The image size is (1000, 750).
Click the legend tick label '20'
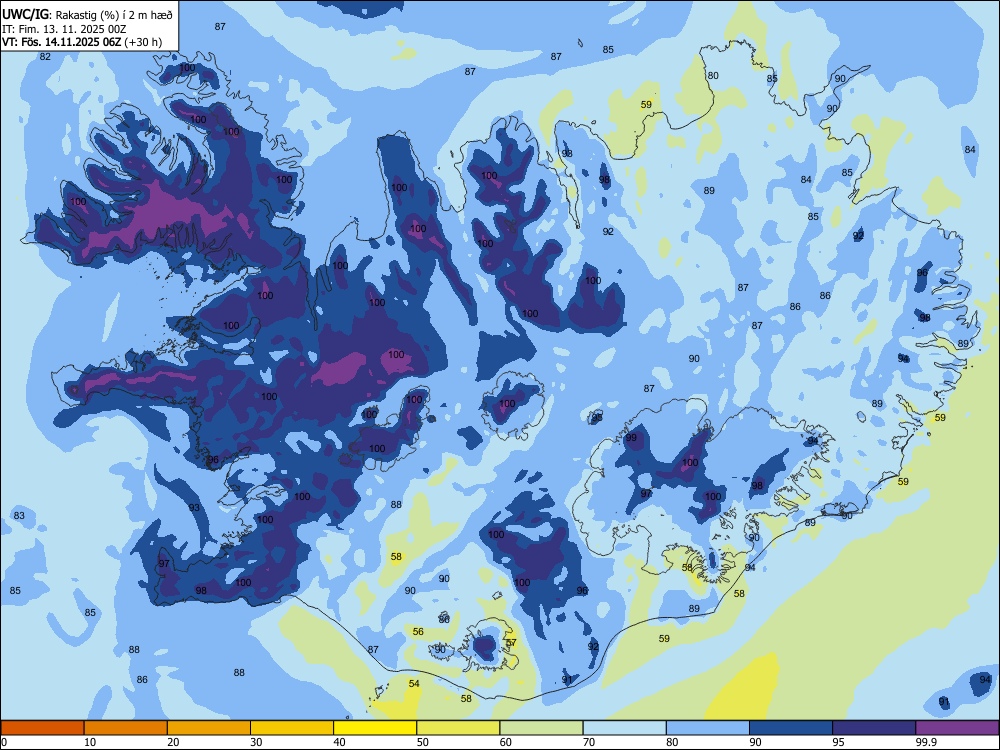tap(173, 742)
